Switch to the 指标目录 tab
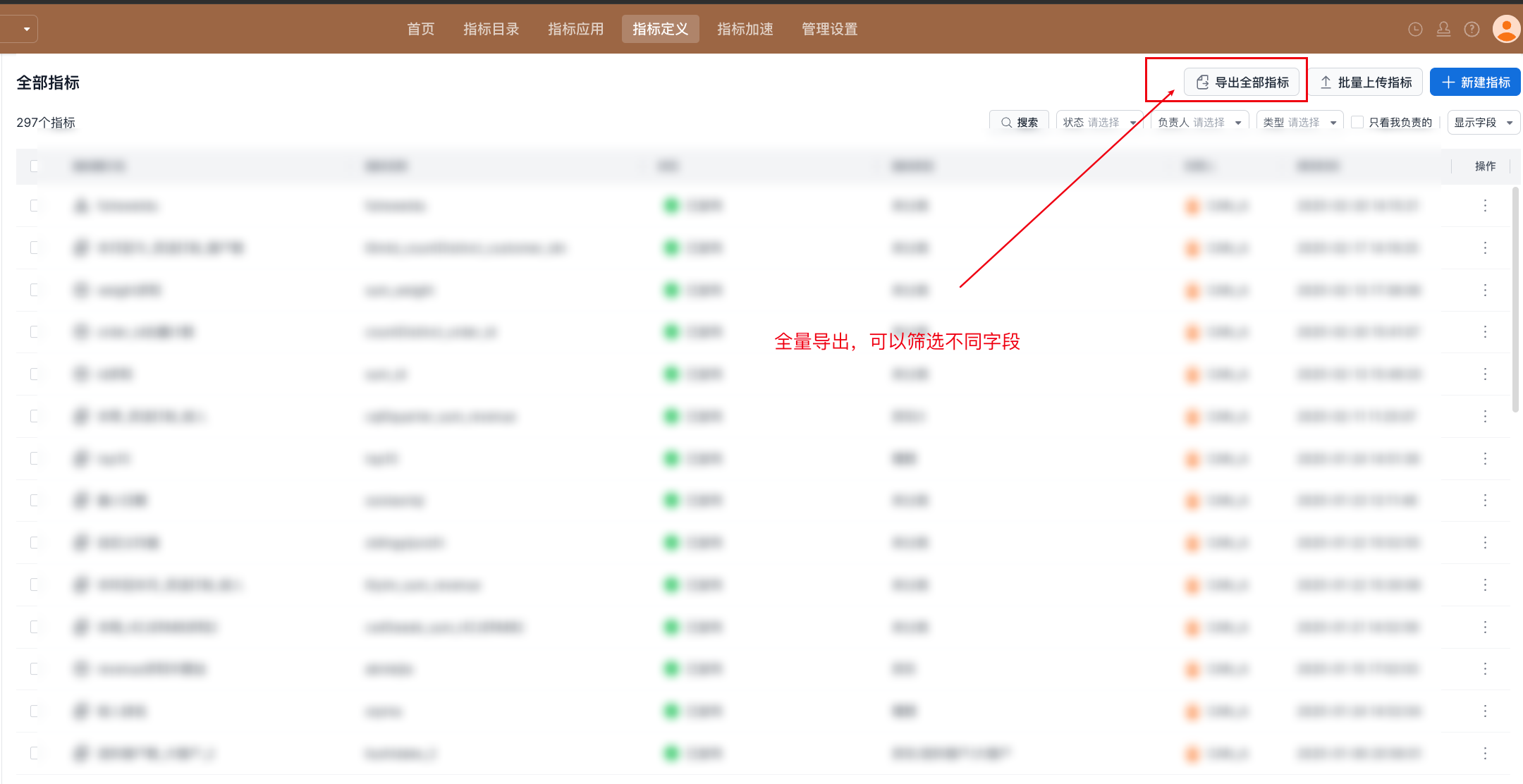 tap(491, 29)
